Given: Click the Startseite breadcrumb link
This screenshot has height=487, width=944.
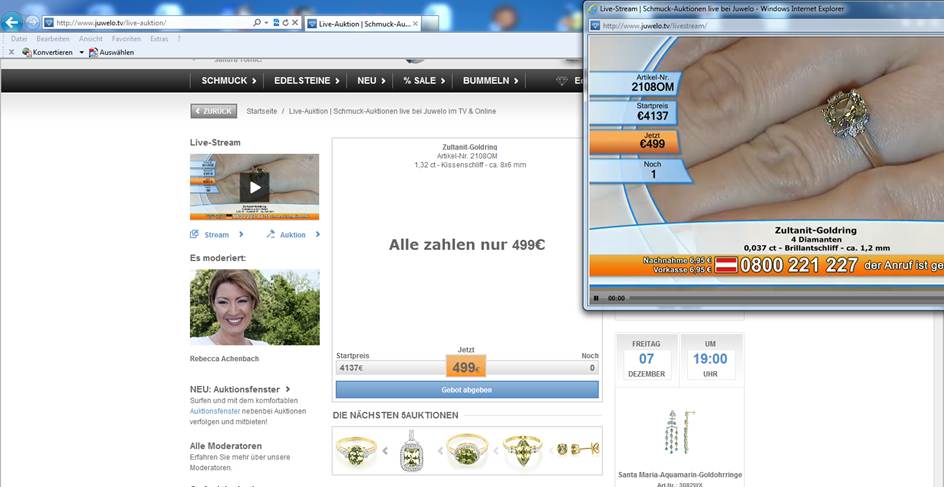Looking at the screenshot, I should tap(261, 111).
